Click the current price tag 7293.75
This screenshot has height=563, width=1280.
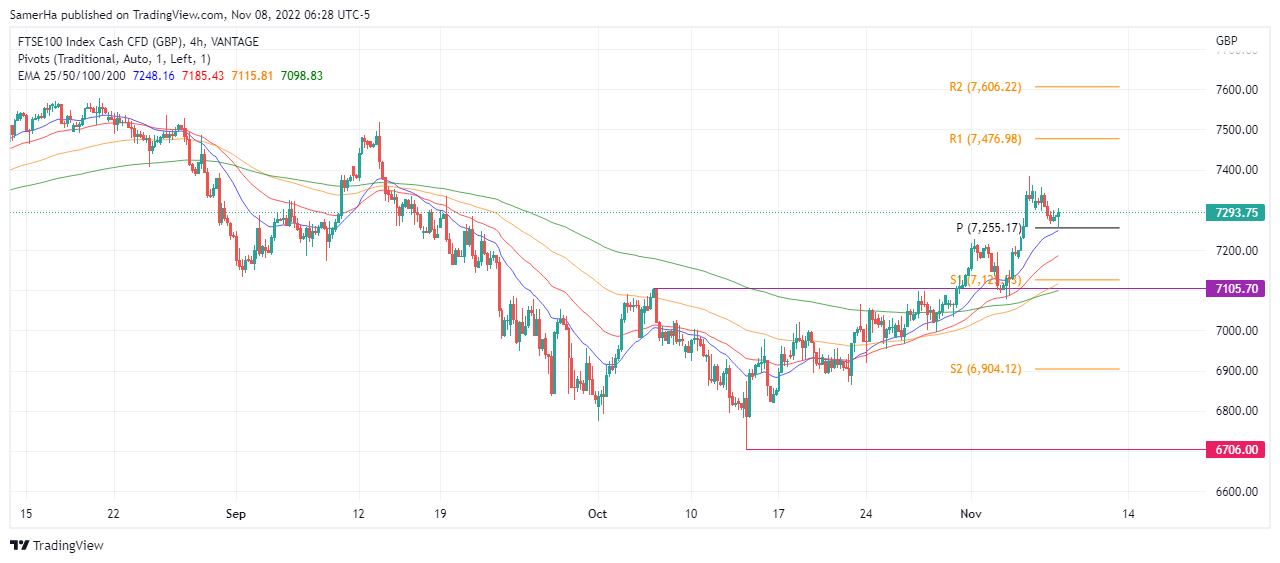pyautogui.click(x=1237, y=212)
